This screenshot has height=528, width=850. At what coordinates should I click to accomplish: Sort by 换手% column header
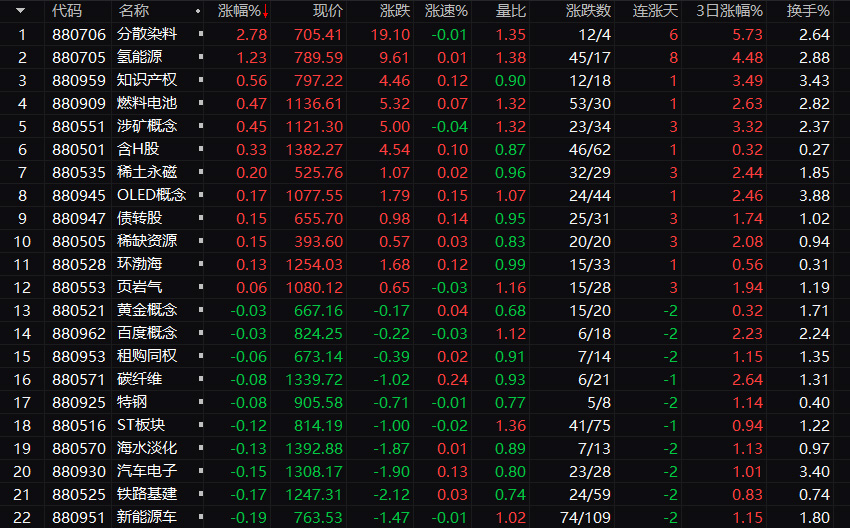(x=808, y=11)
